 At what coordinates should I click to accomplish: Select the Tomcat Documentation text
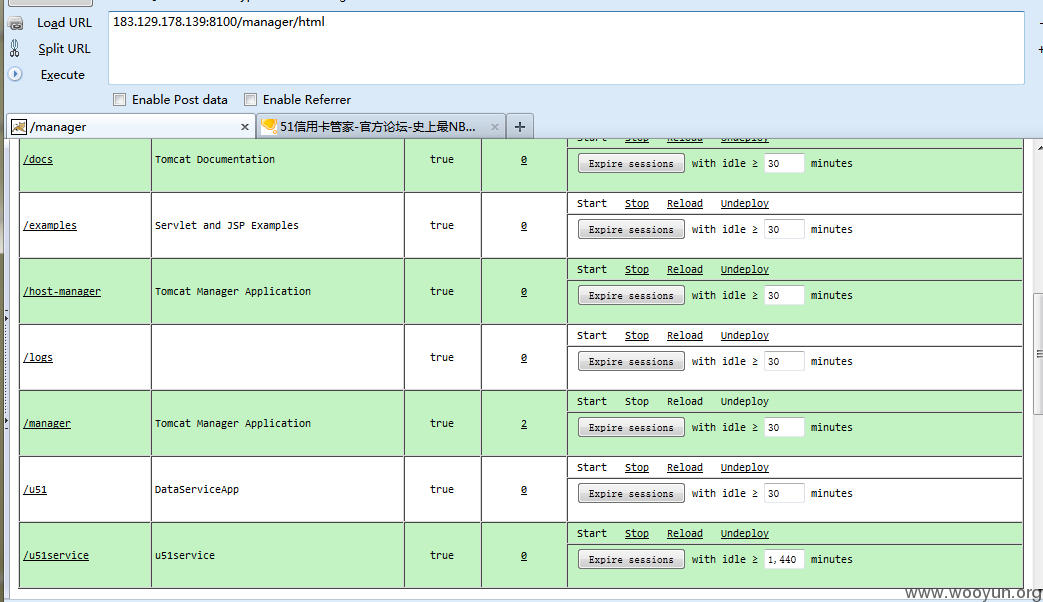point(215,160)
